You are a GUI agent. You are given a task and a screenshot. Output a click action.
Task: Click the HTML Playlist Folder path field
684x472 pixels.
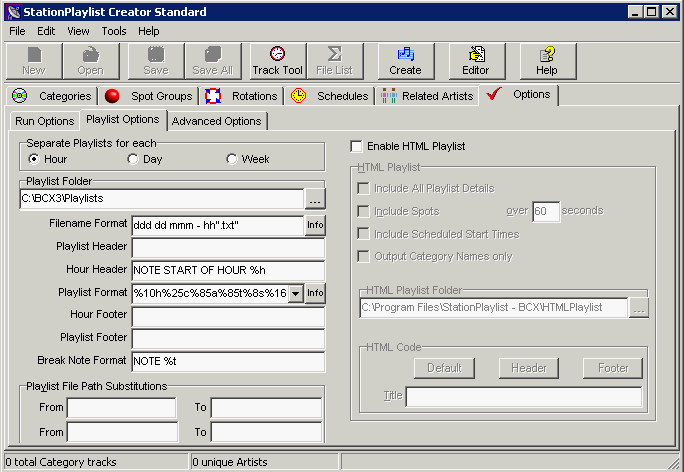pyautogui.click(x=494, y=308)
